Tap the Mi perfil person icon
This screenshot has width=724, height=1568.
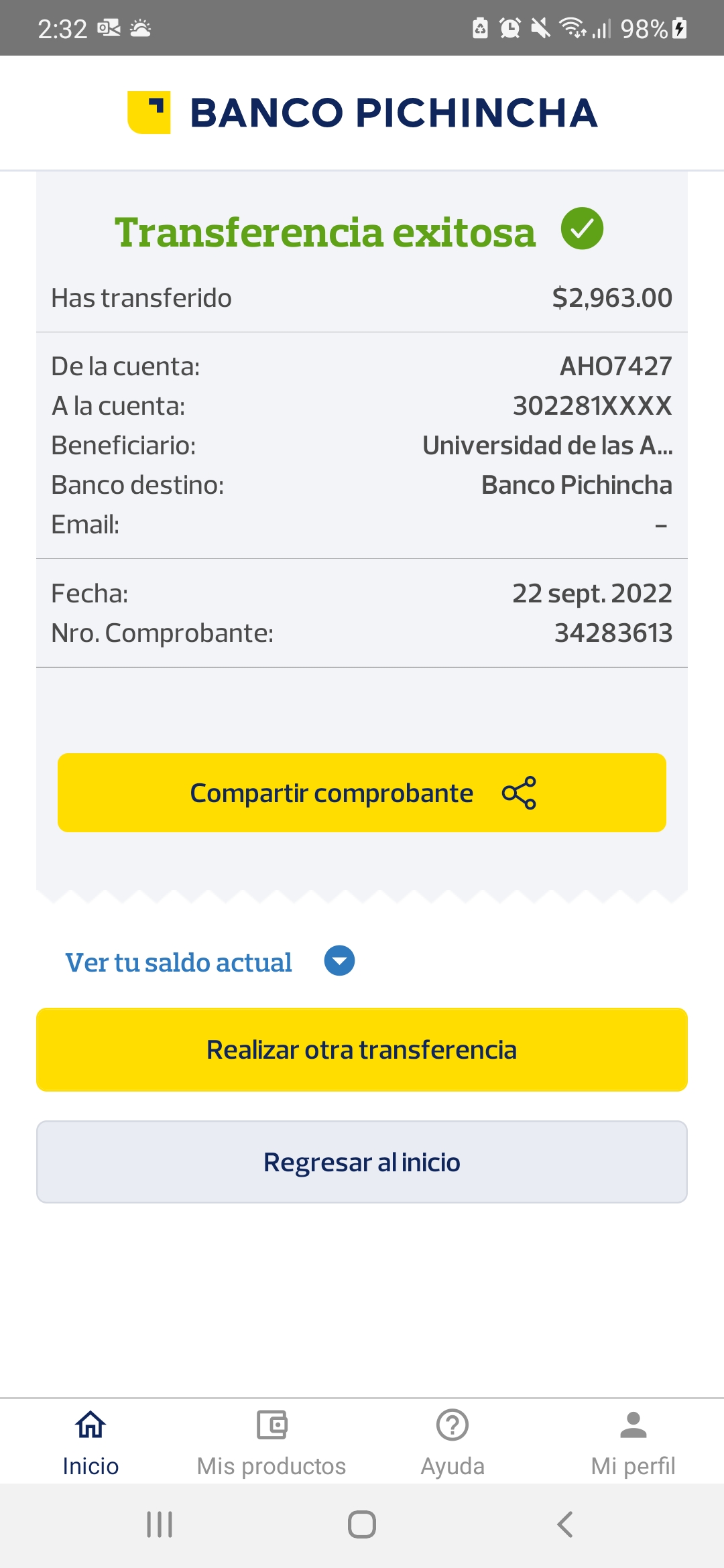tap(633, 1425)
